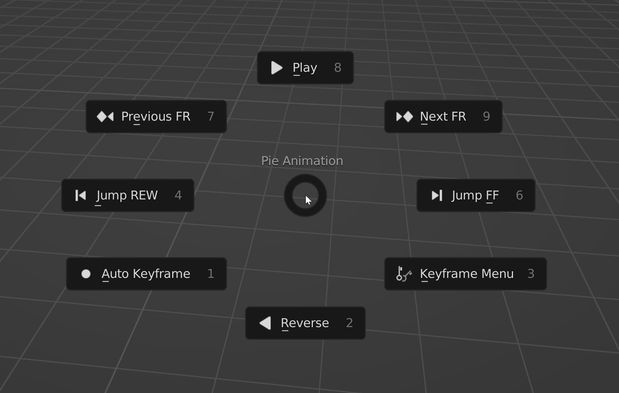Click the Jump REW skip-back icon
The height and width of the screenshot is (393, 619).
[81, 195]
